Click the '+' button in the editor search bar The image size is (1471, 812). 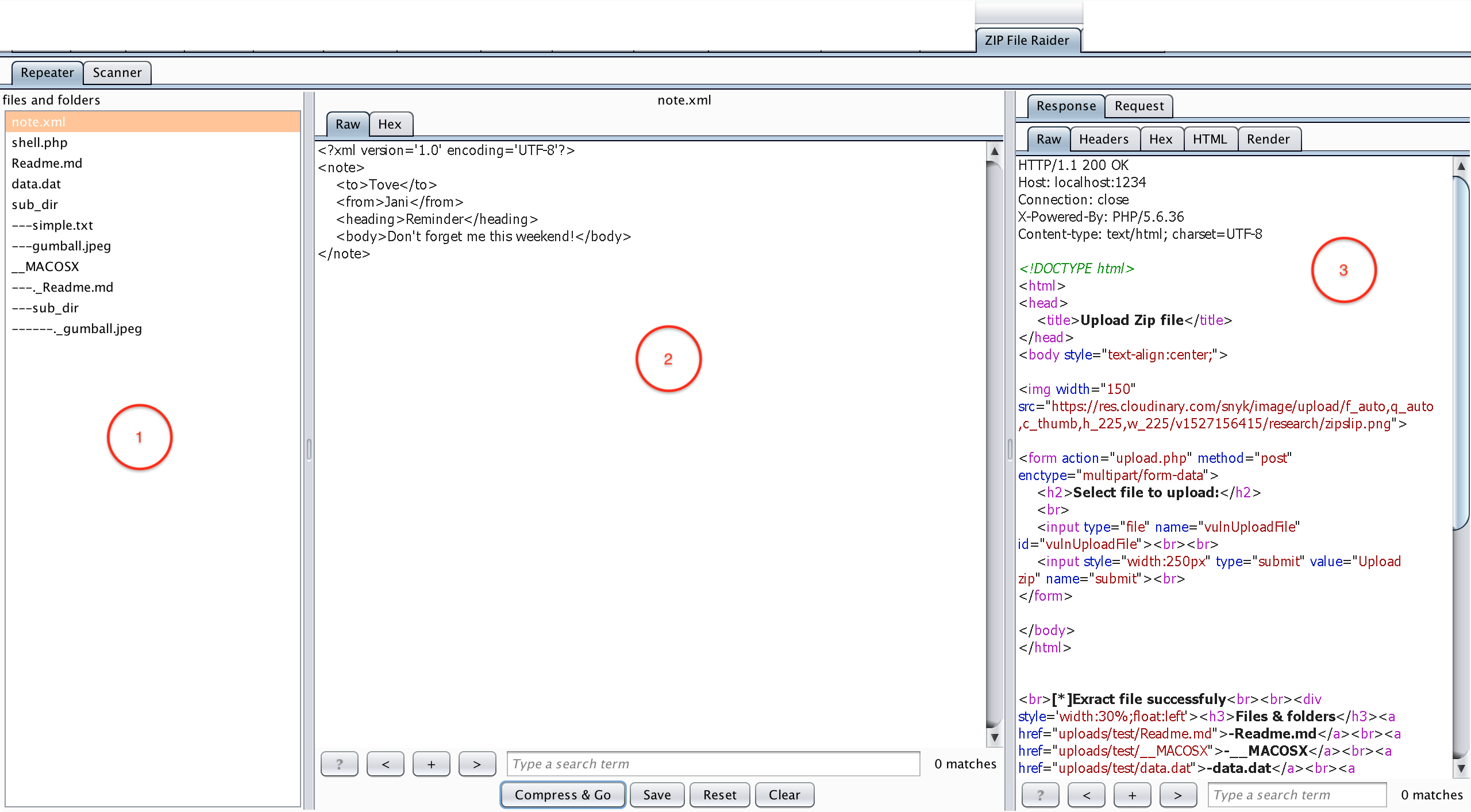[x=431, y=764]
